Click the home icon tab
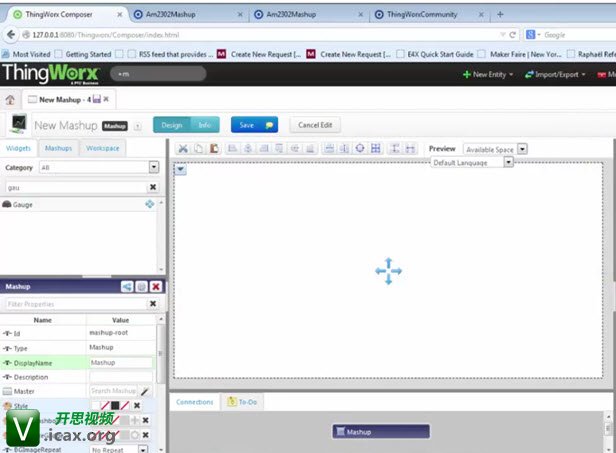 (10, 99)
